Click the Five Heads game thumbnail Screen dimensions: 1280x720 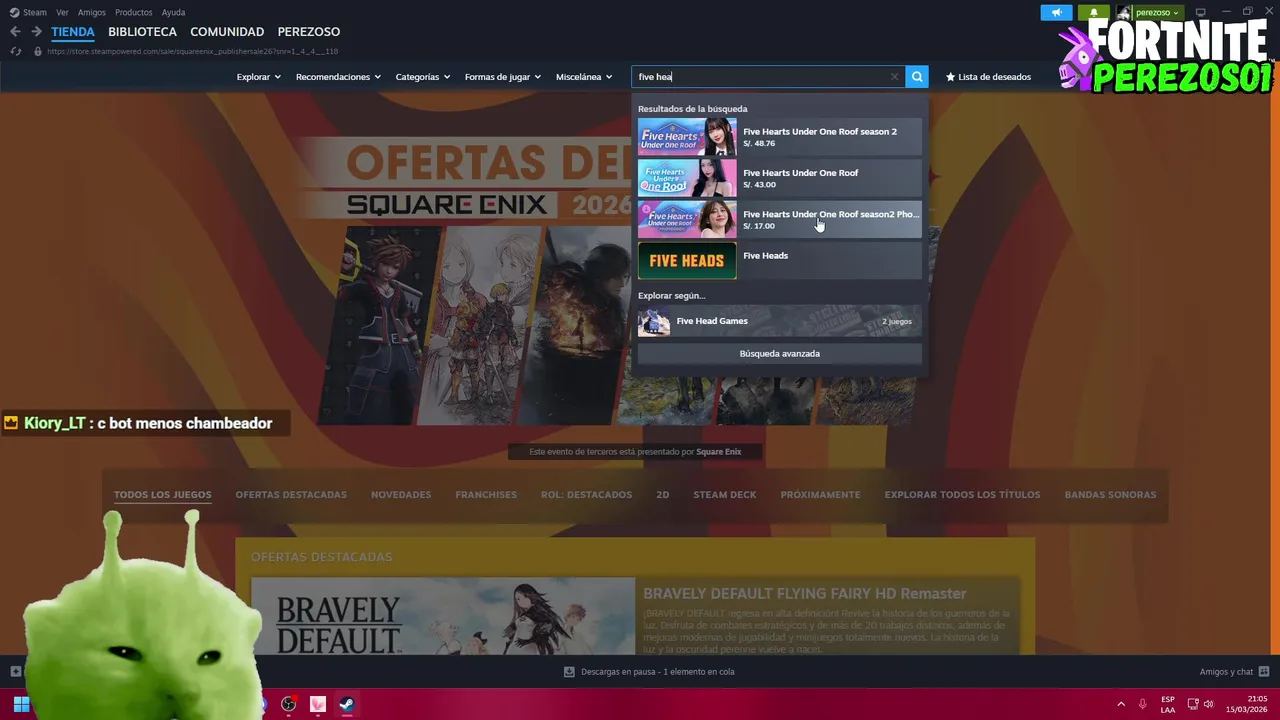pyautogui.click(x=687, y=260)
